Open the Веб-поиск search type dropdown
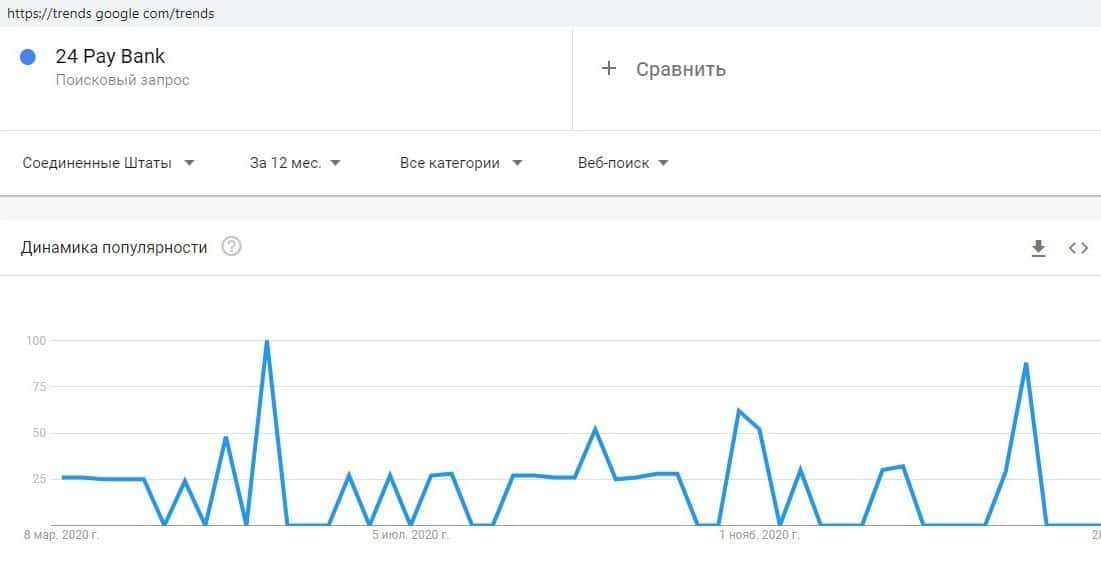The height and width of the screenshot is (583, 1101). [x=623, y=163]
